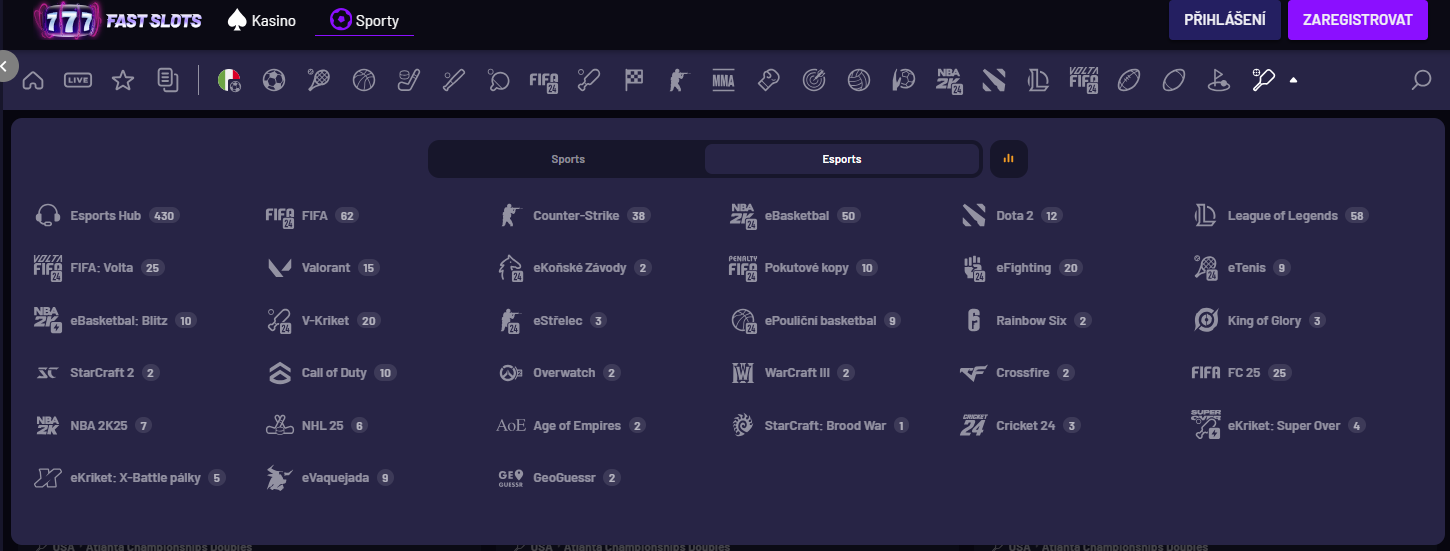Open GeoGuessr category
Screen dimensions: 1450x551
(559, 478)
